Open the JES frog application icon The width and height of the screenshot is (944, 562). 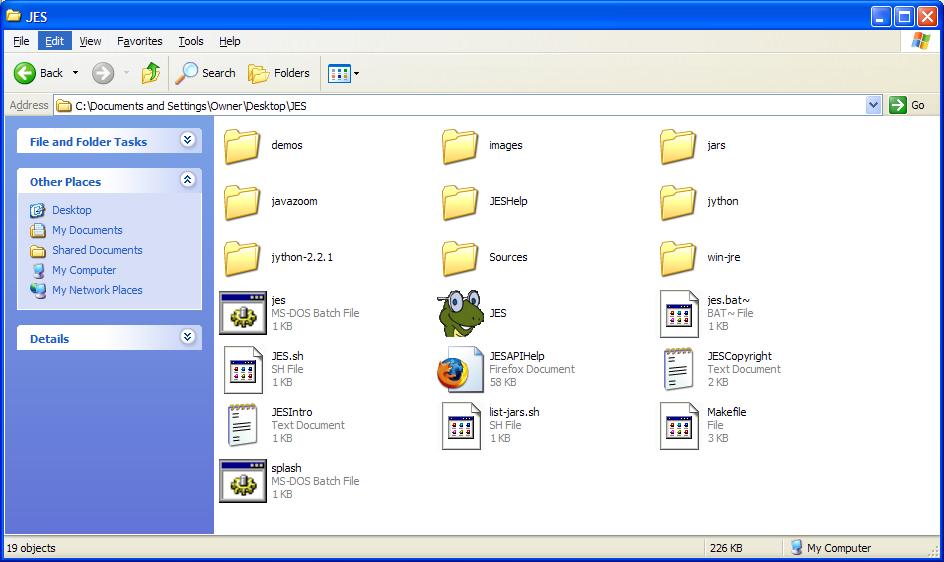point(460,313)
